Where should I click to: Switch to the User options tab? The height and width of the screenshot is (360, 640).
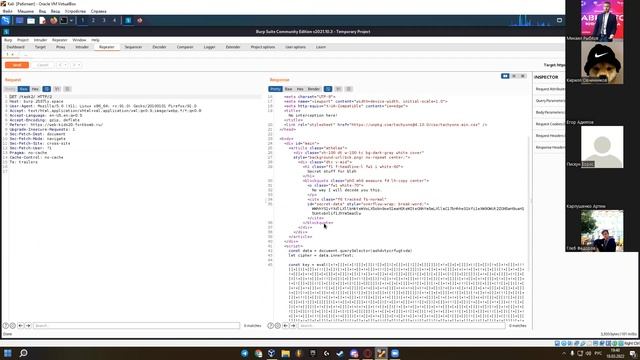point(296,47)
